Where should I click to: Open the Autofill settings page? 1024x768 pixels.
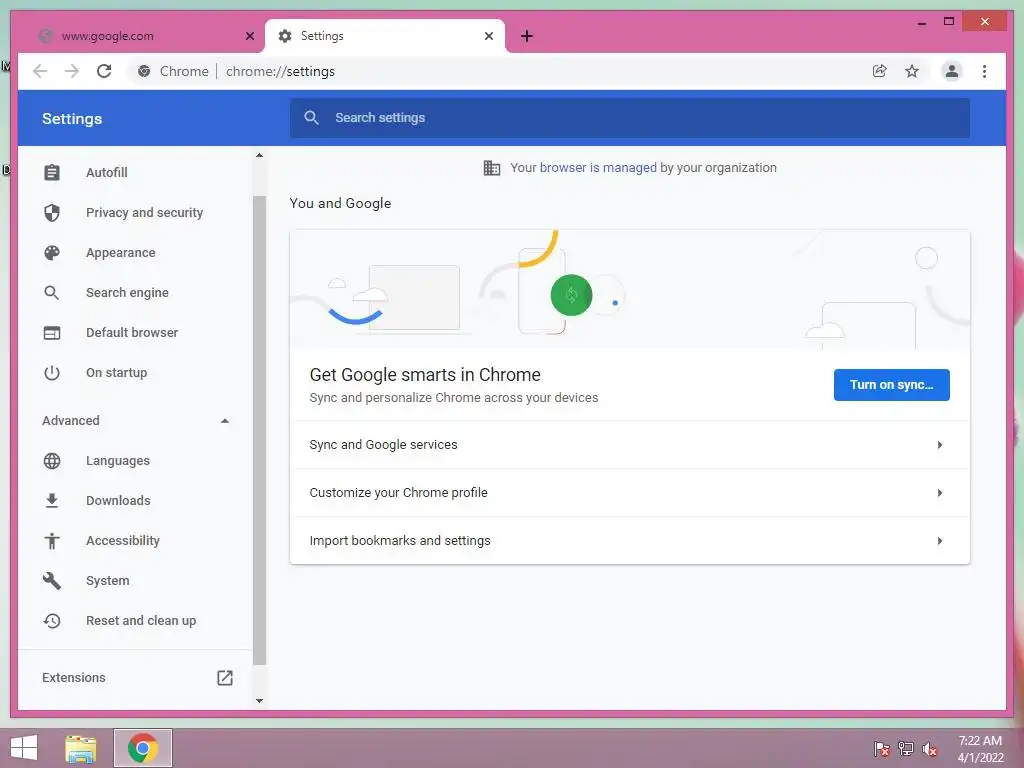(x=106, y=172)
